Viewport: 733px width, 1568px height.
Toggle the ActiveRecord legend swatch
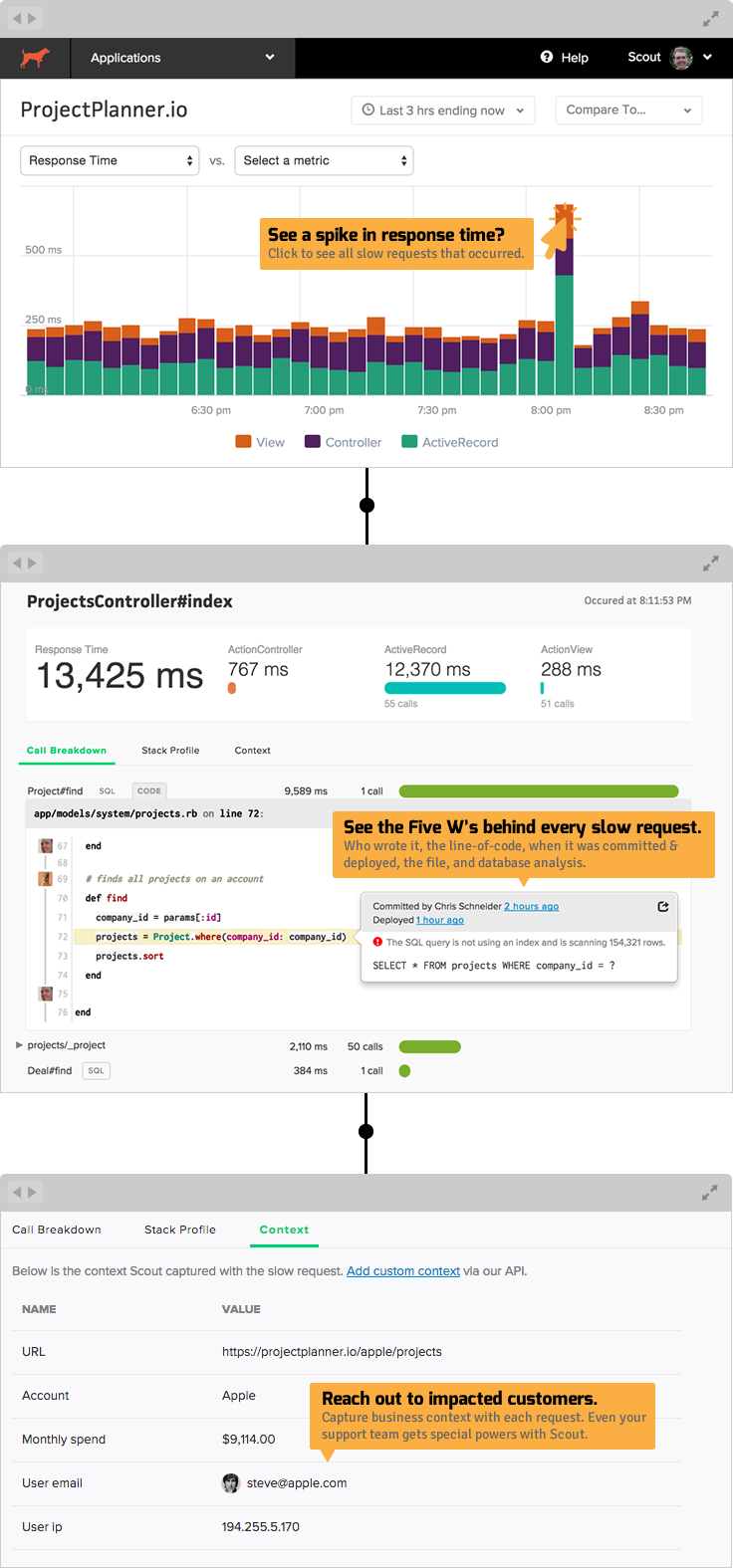tap(409, 442)
